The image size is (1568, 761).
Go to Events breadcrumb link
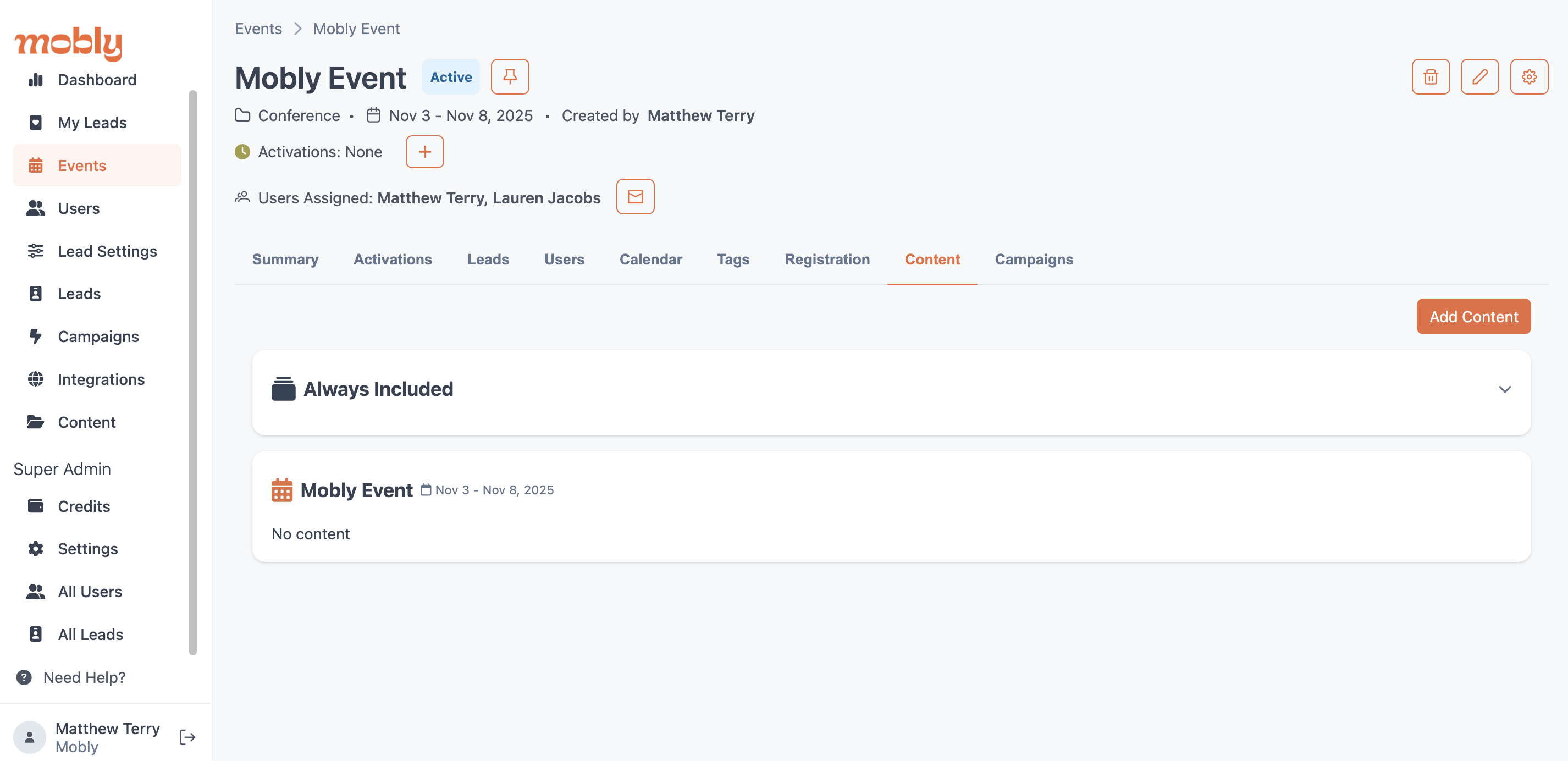pyautogui.click(x=258, y=29)
